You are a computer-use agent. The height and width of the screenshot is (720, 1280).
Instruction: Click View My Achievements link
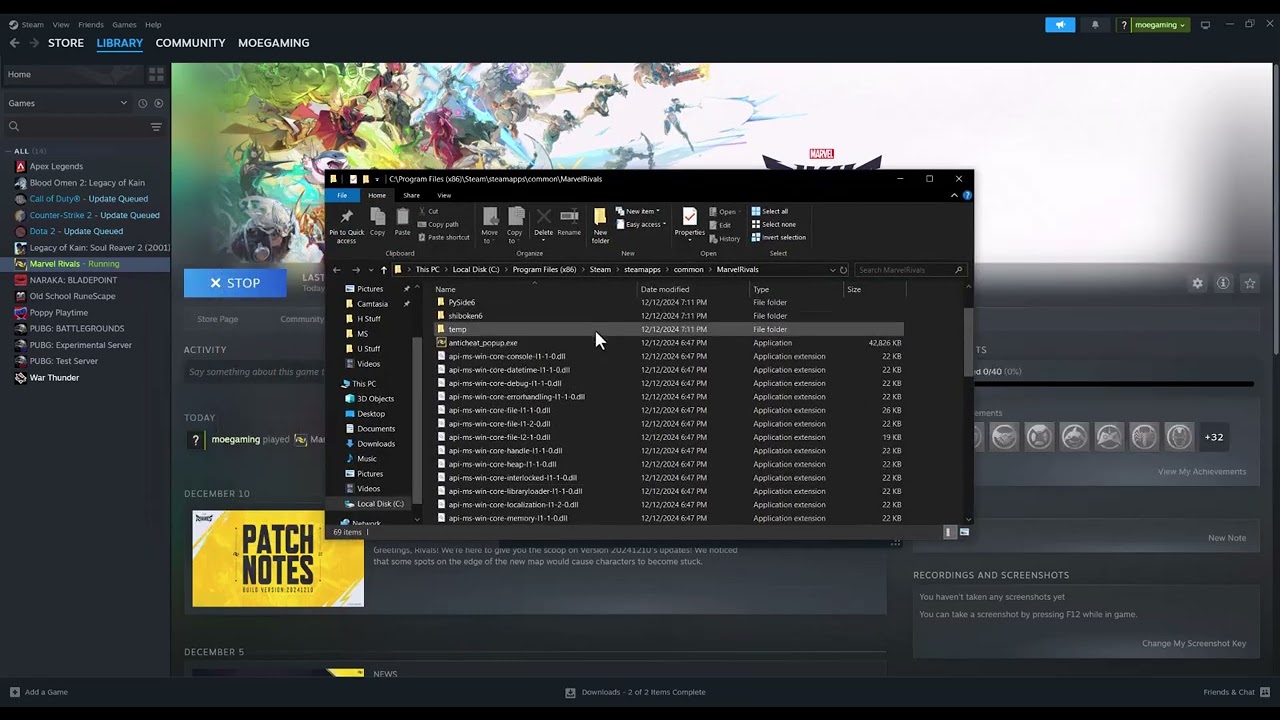coord(1202,472)
